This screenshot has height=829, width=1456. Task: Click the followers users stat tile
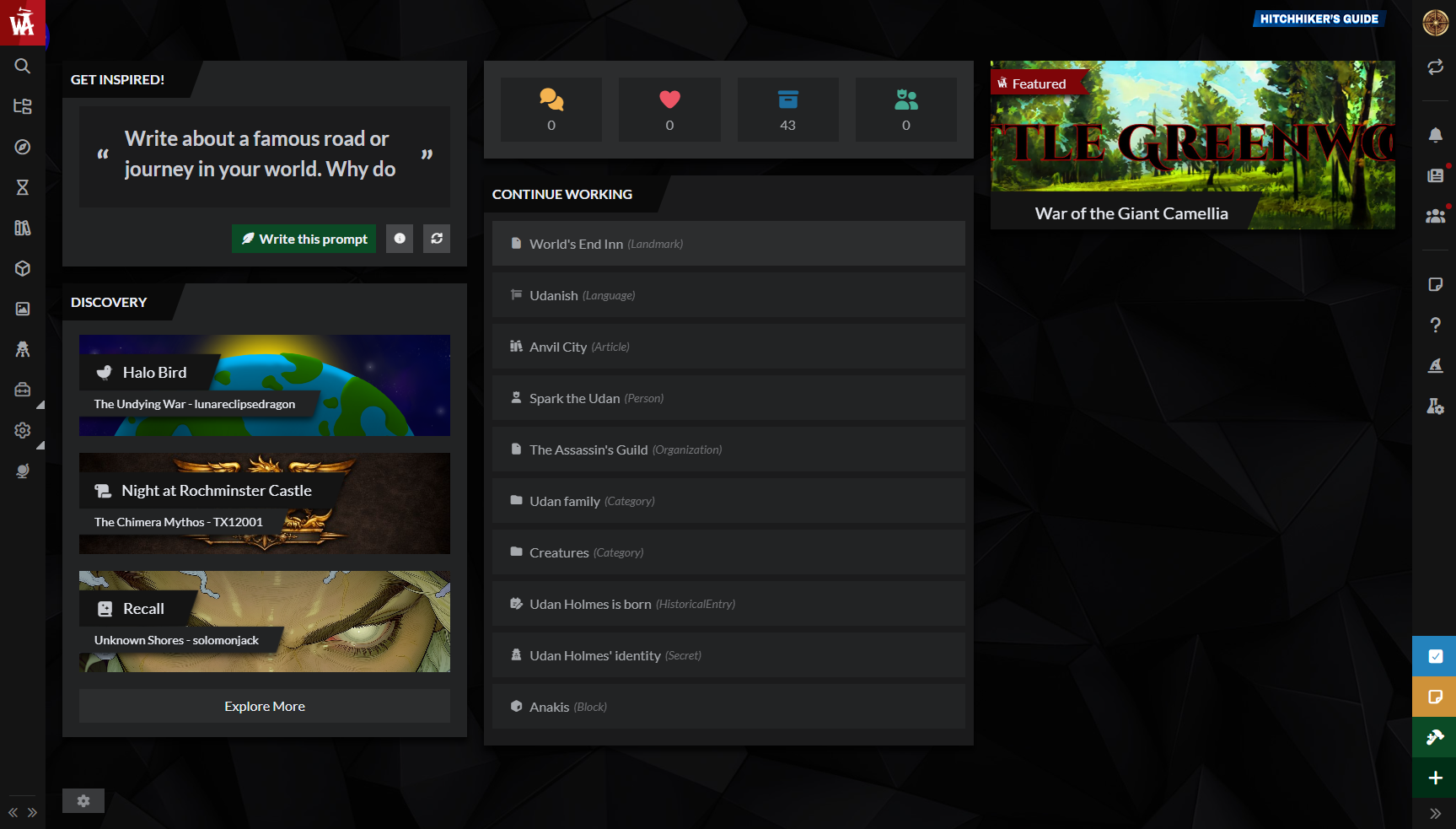click(x=906, y=110)
